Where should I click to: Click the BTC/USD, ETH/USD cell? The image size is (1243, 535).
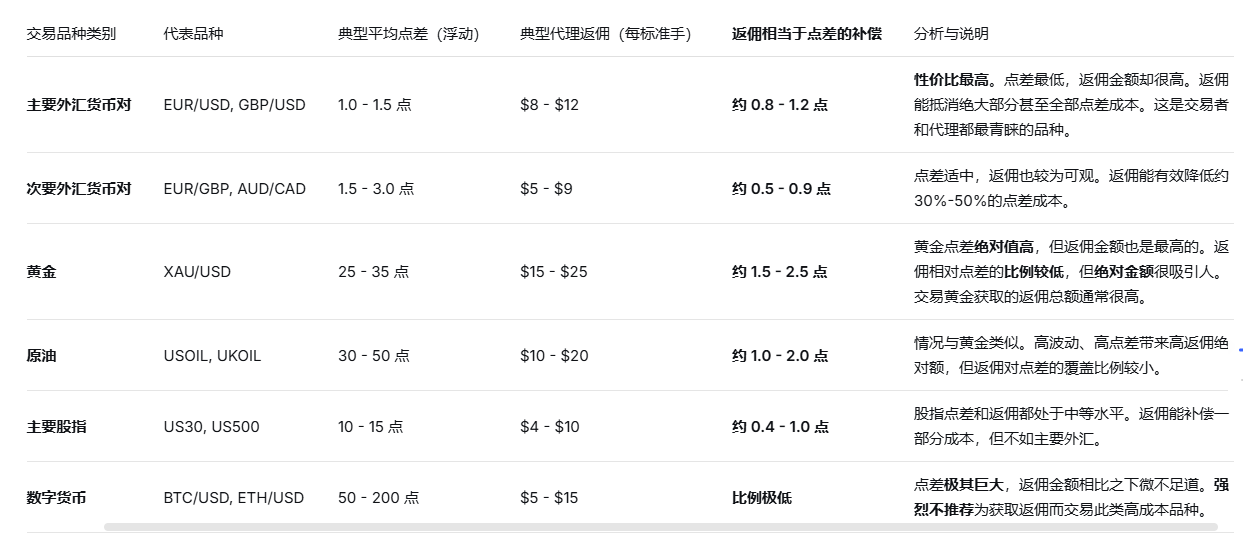[233, 497]
